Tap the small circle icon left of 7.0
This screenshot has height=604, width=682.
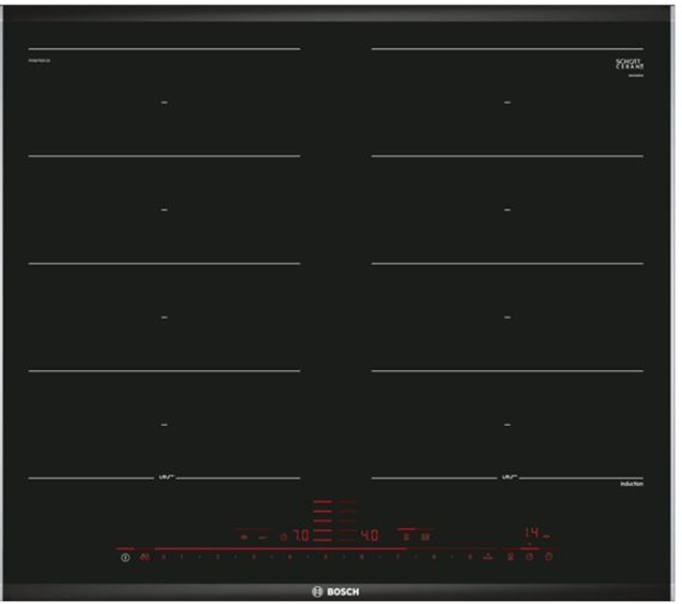[x=283, y=537]
